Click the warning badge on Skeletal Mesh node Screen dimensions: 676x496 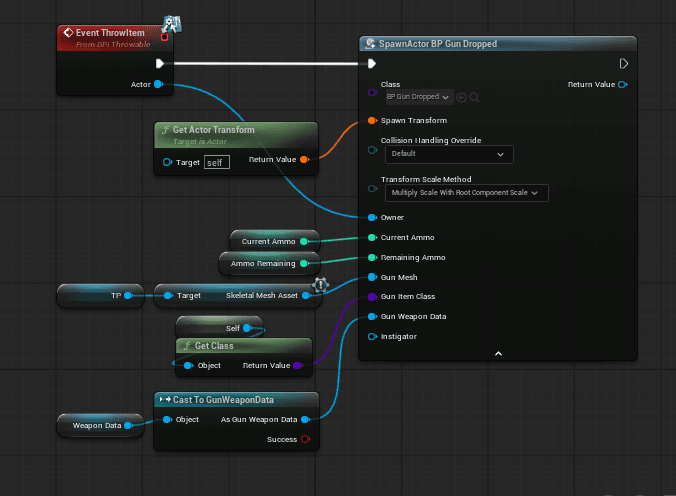click(321, 285)
